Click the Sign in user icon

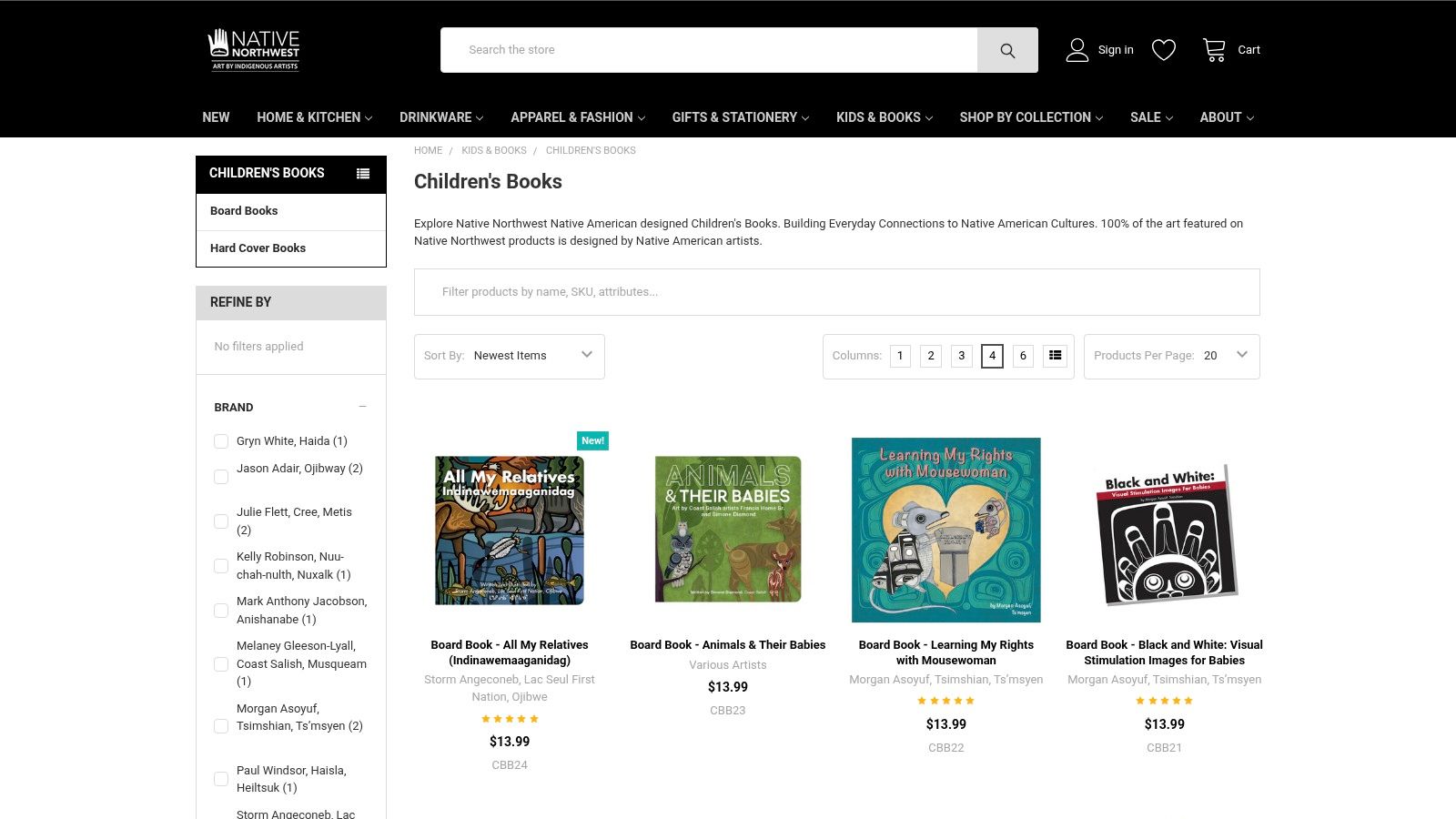tap(1077, 50)
